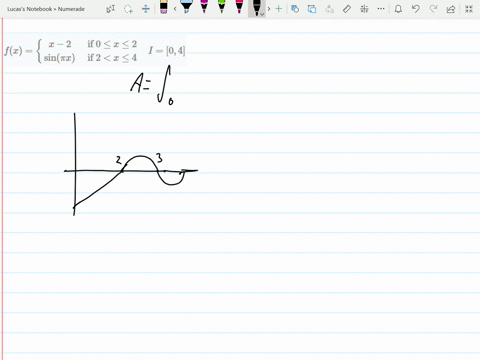Select the magenta pen
480x360 pixels.
point(204,7)
